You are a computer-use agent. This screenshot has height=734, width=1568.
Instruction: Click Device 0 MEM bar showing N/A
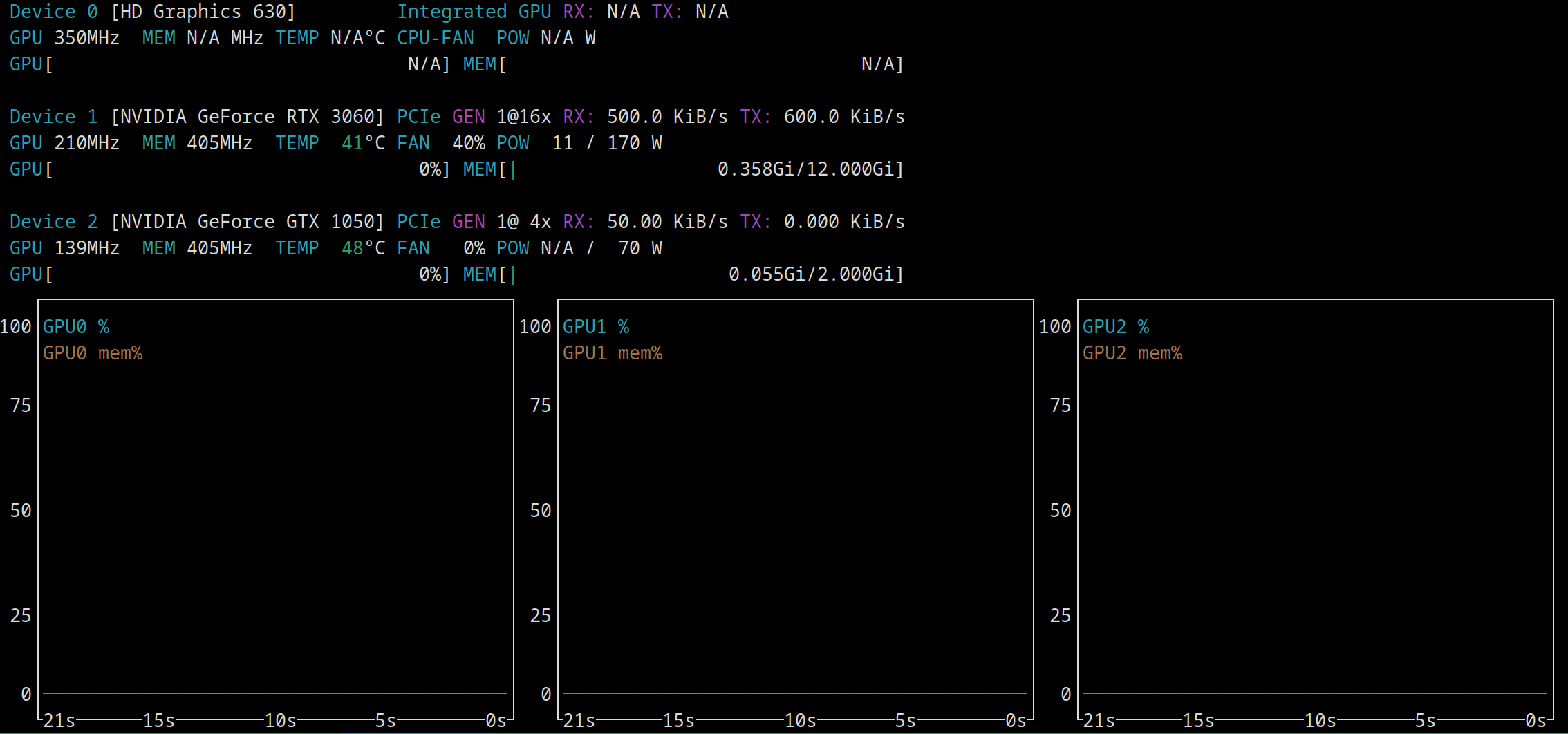(684, 64)
